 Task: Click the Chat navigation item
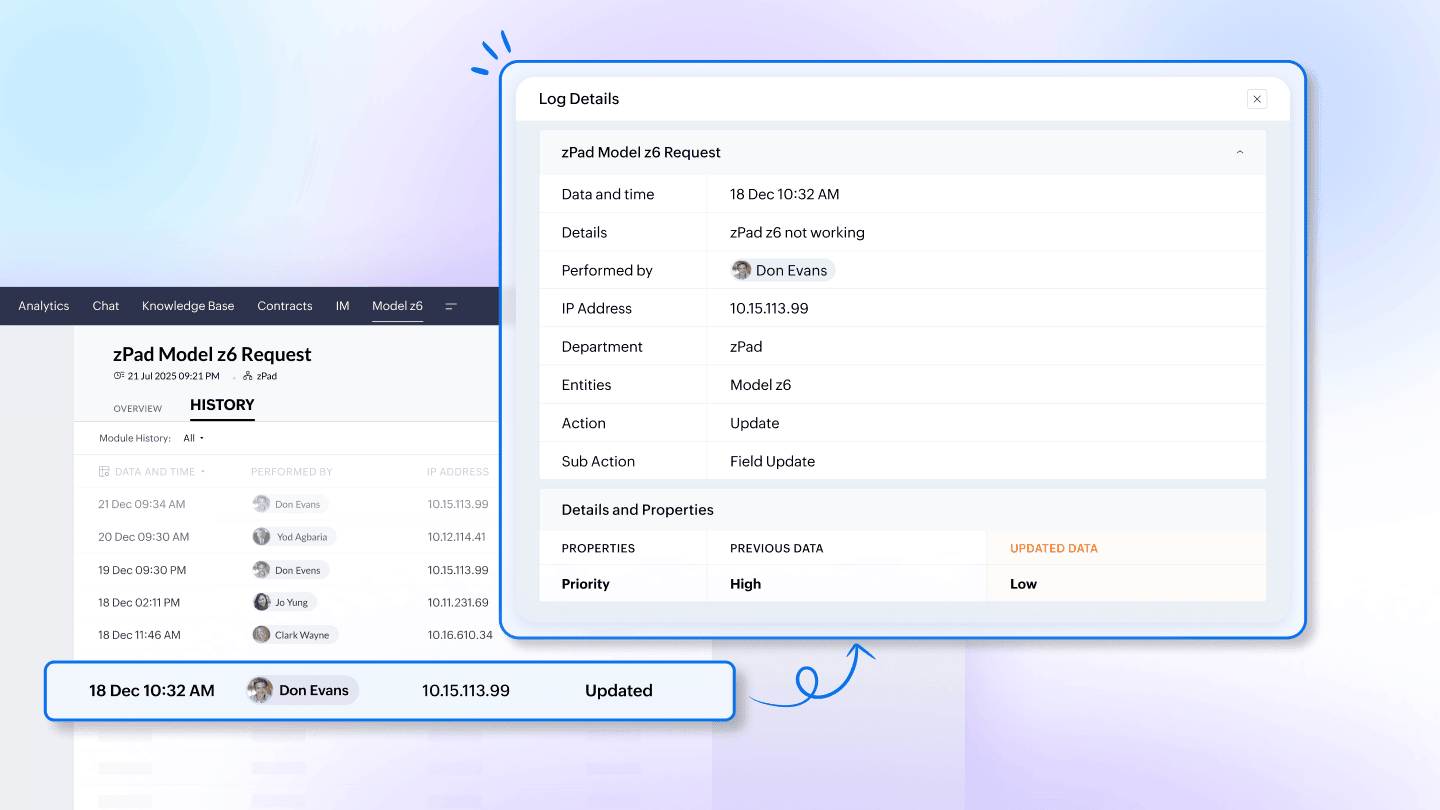point(106,306)
